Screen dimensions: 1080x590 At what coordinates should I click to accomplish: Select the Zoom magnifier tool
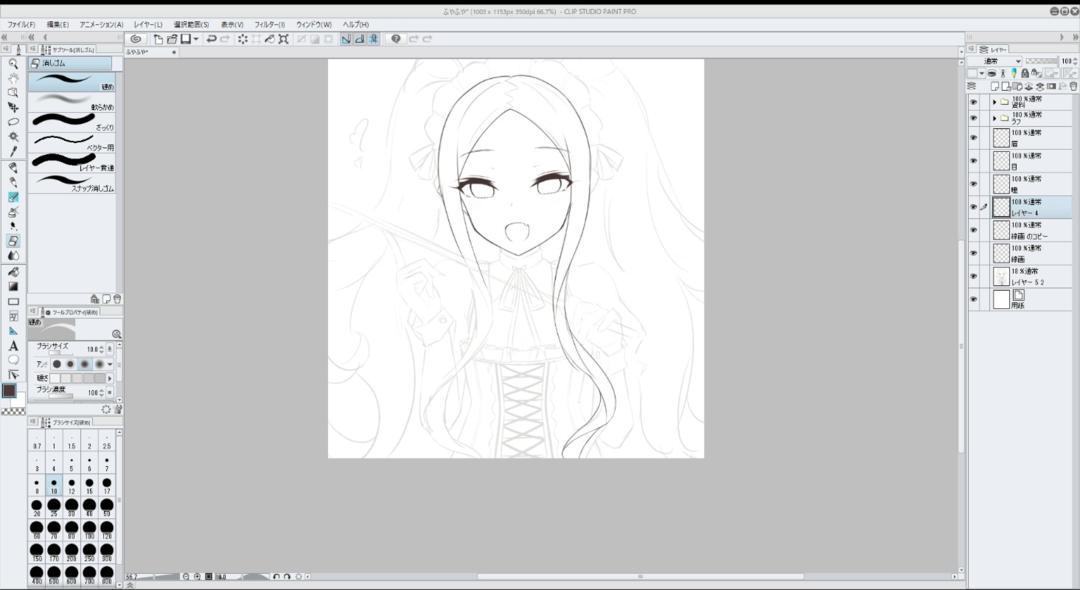(13, 63)
